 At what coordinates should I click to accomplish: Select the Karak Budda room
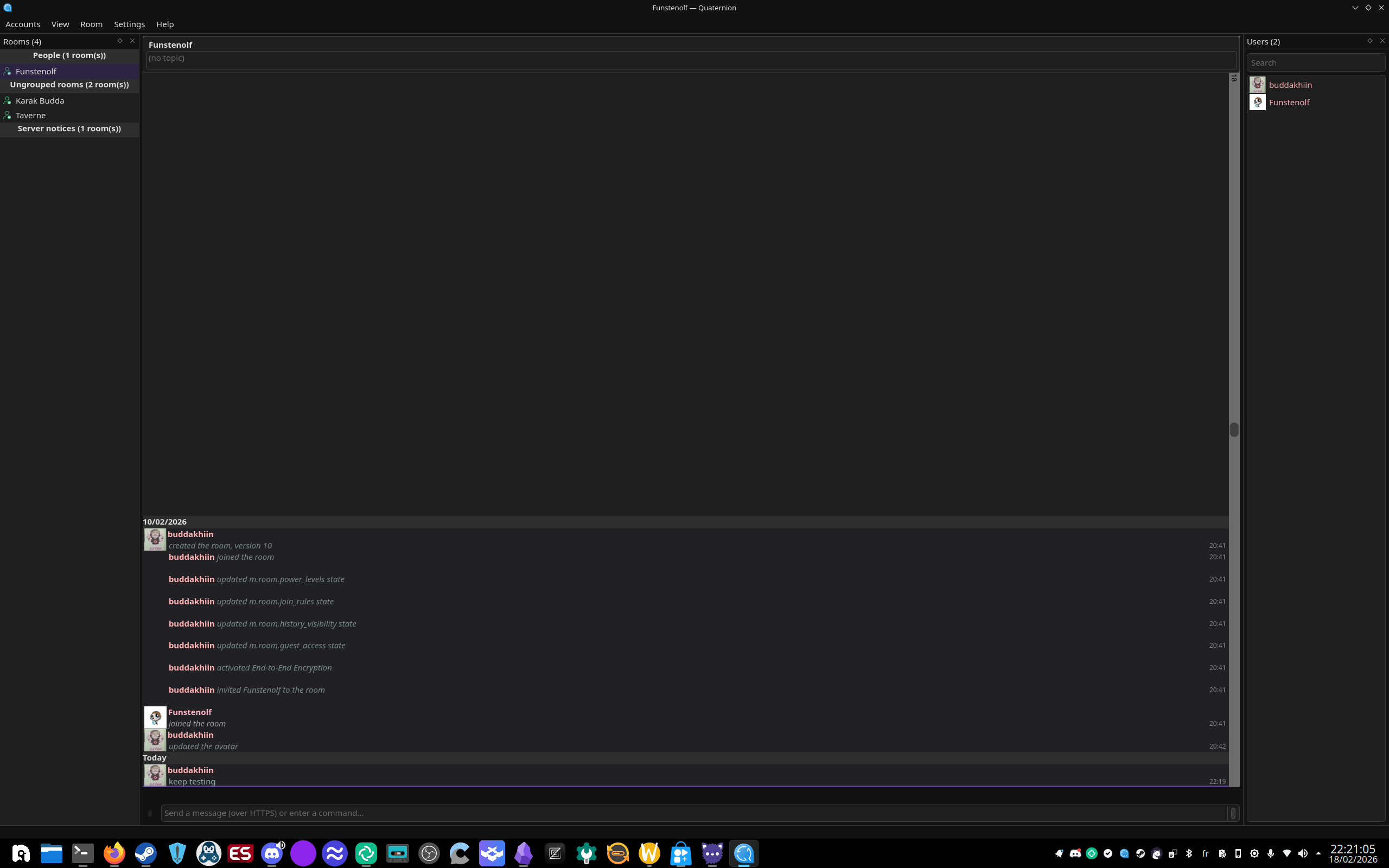click(x=40, y=100)
